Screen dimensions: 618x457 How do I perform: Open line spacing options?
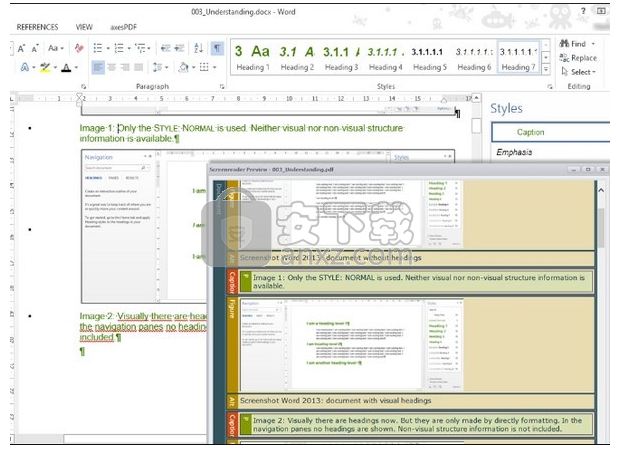point(160,67)
